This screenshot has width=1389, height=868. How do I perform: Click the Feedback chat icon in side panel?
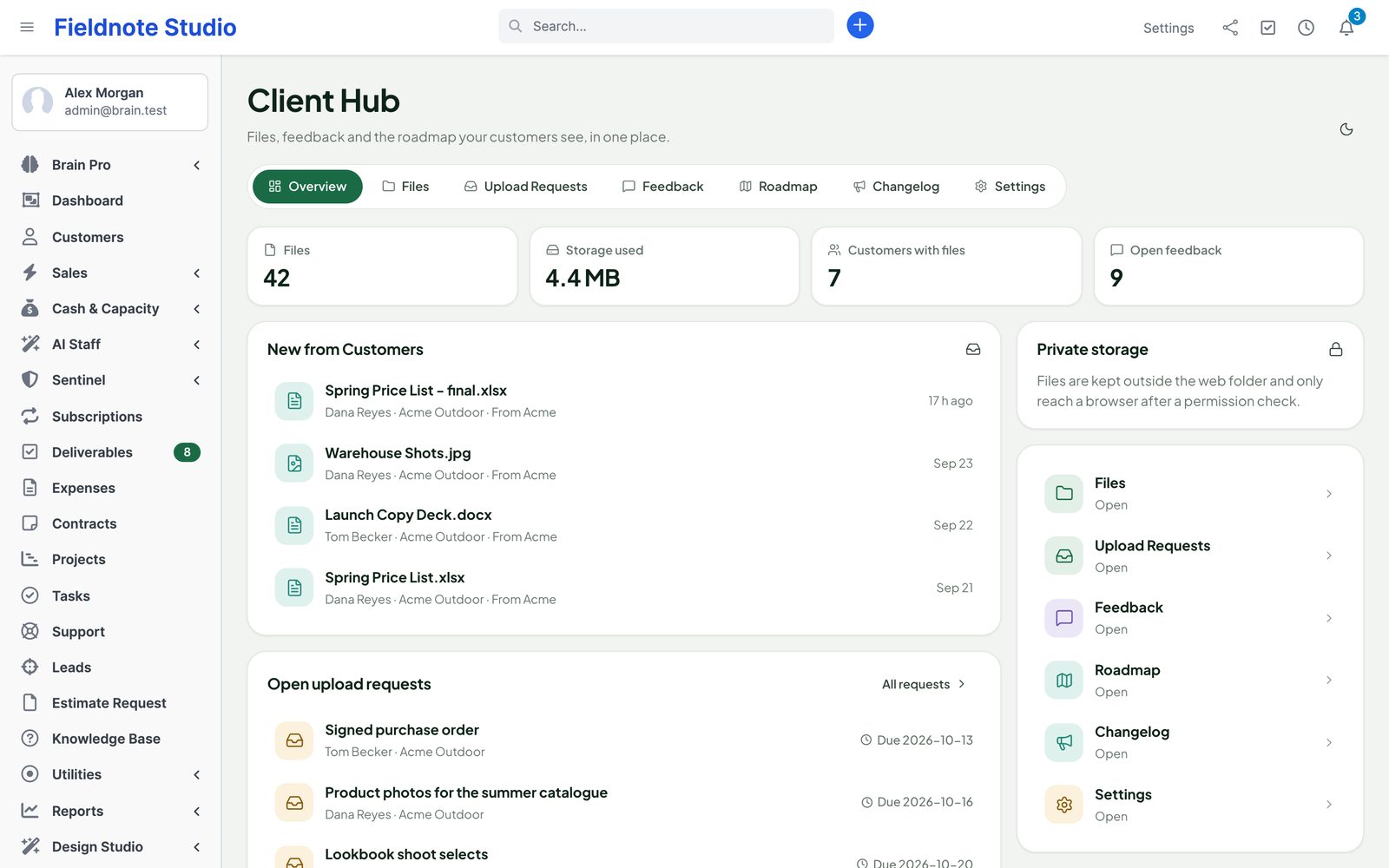[1063, 618]
